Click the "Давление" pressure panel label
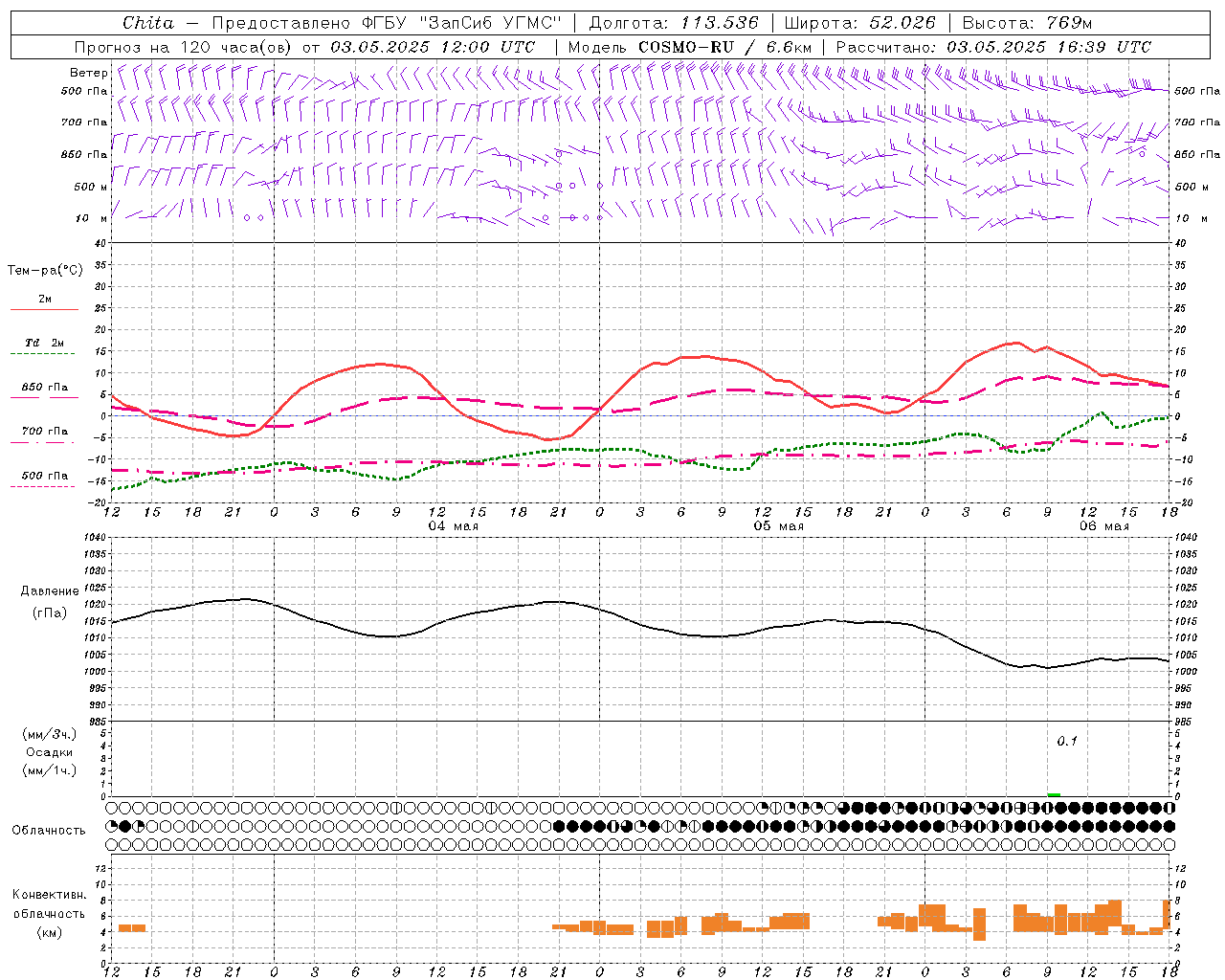The height and width of the screenshot is (980, 1225). 50,591
